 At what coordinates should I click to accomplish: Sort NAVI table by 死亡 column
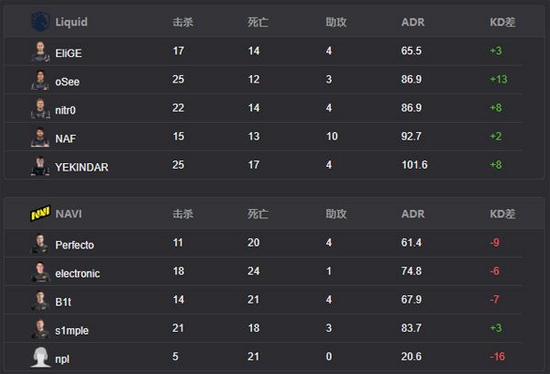(x=258, y=214)
